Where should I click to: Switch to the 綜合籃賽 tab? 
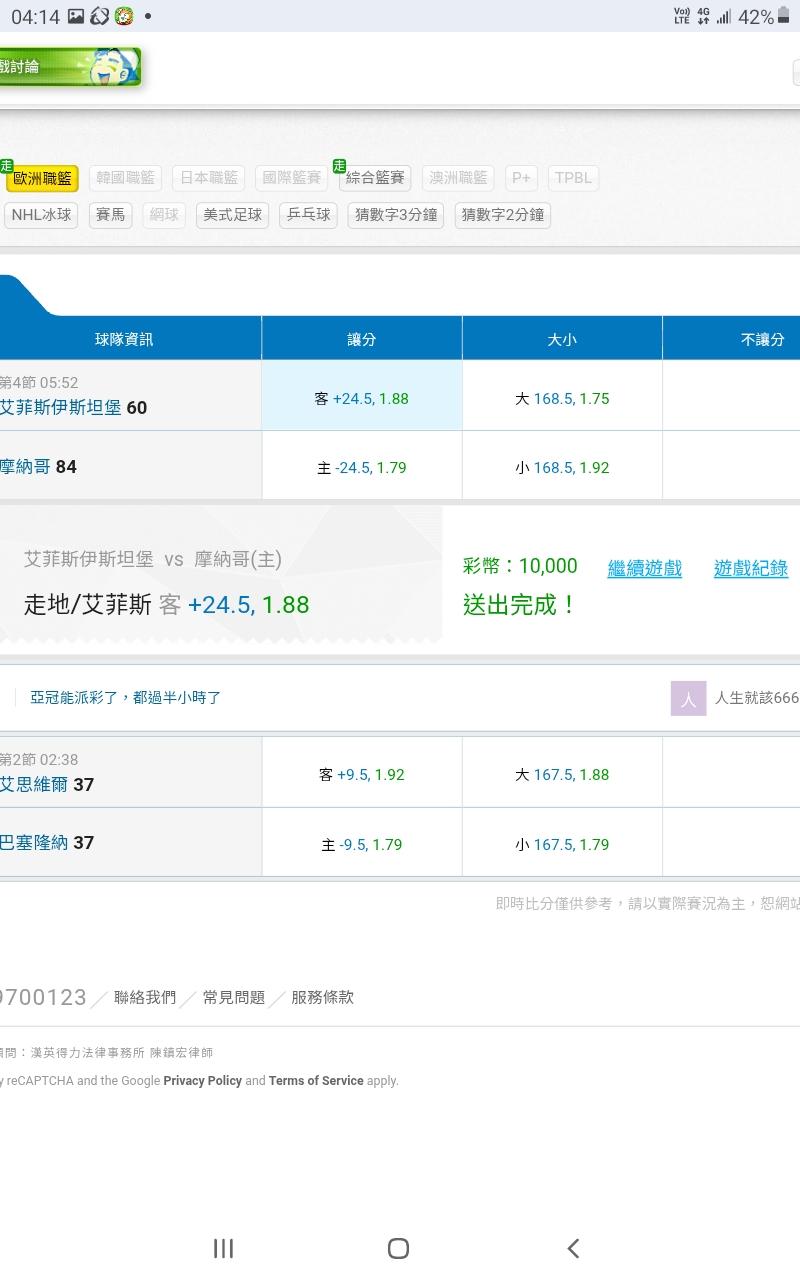click(375, 179)
